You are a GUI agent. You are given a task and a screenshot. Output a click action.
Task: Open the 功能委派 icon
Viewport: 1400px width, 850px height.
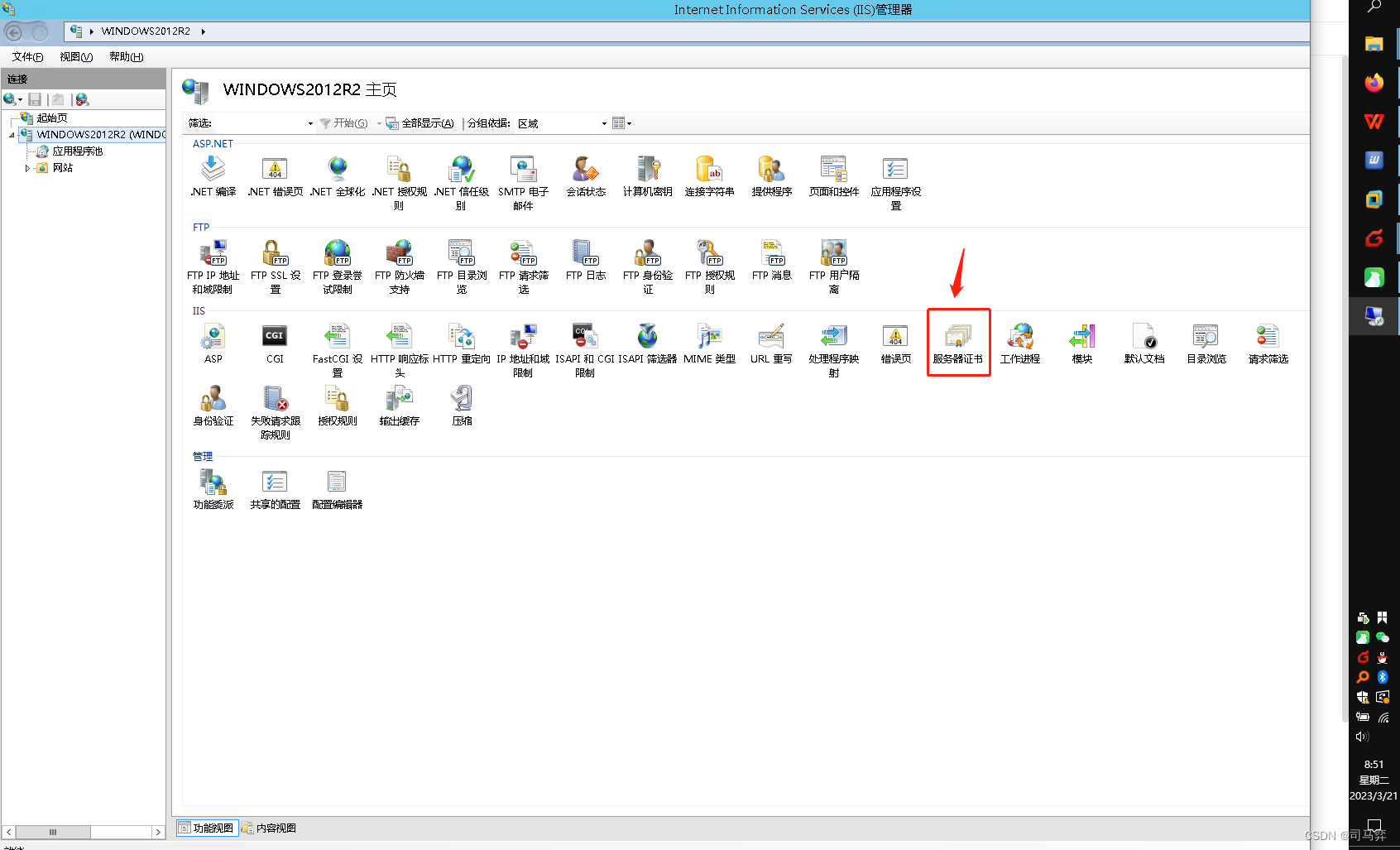click(x=213, y=489)
